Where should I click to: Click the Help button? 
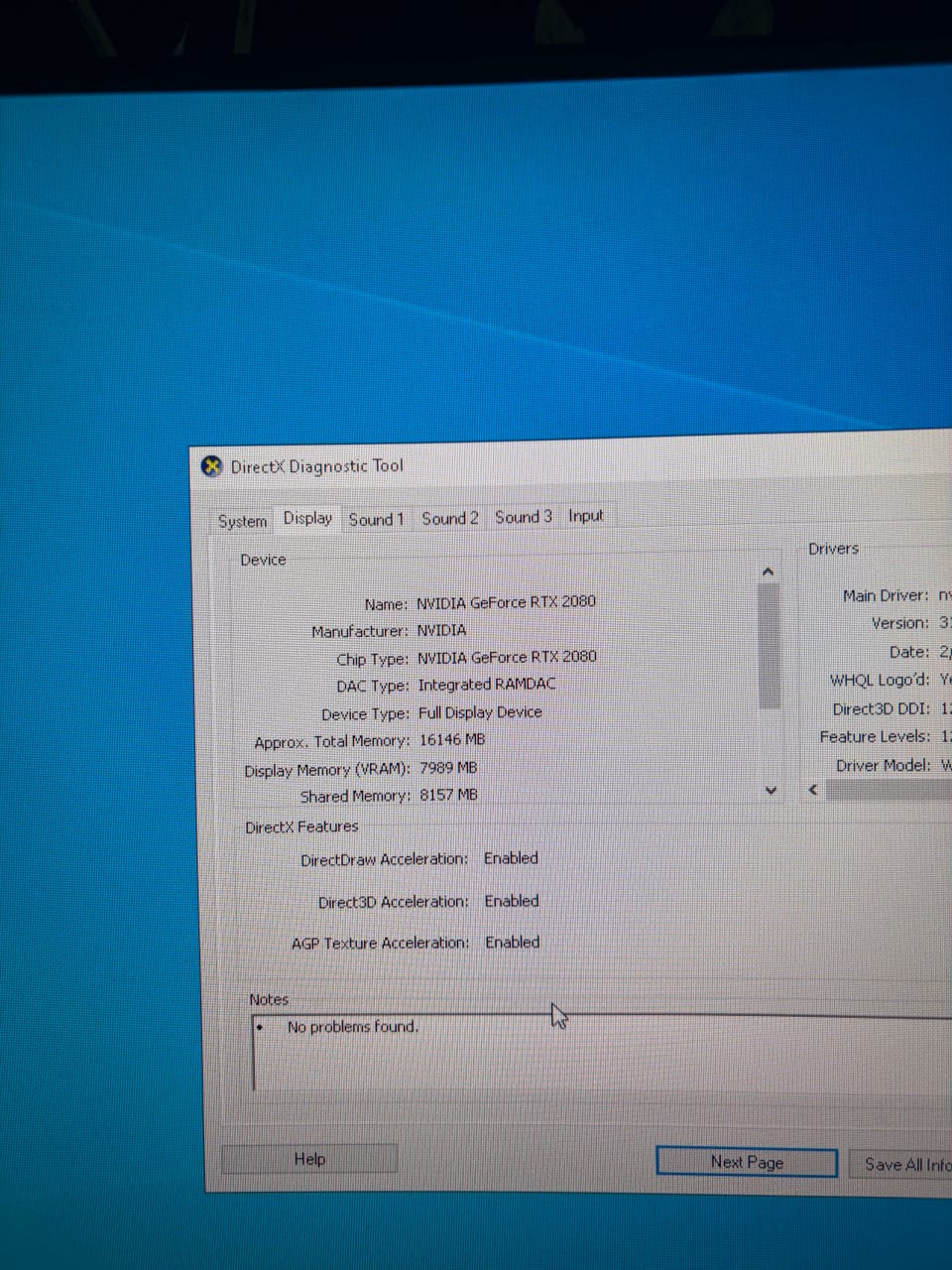309,1159
